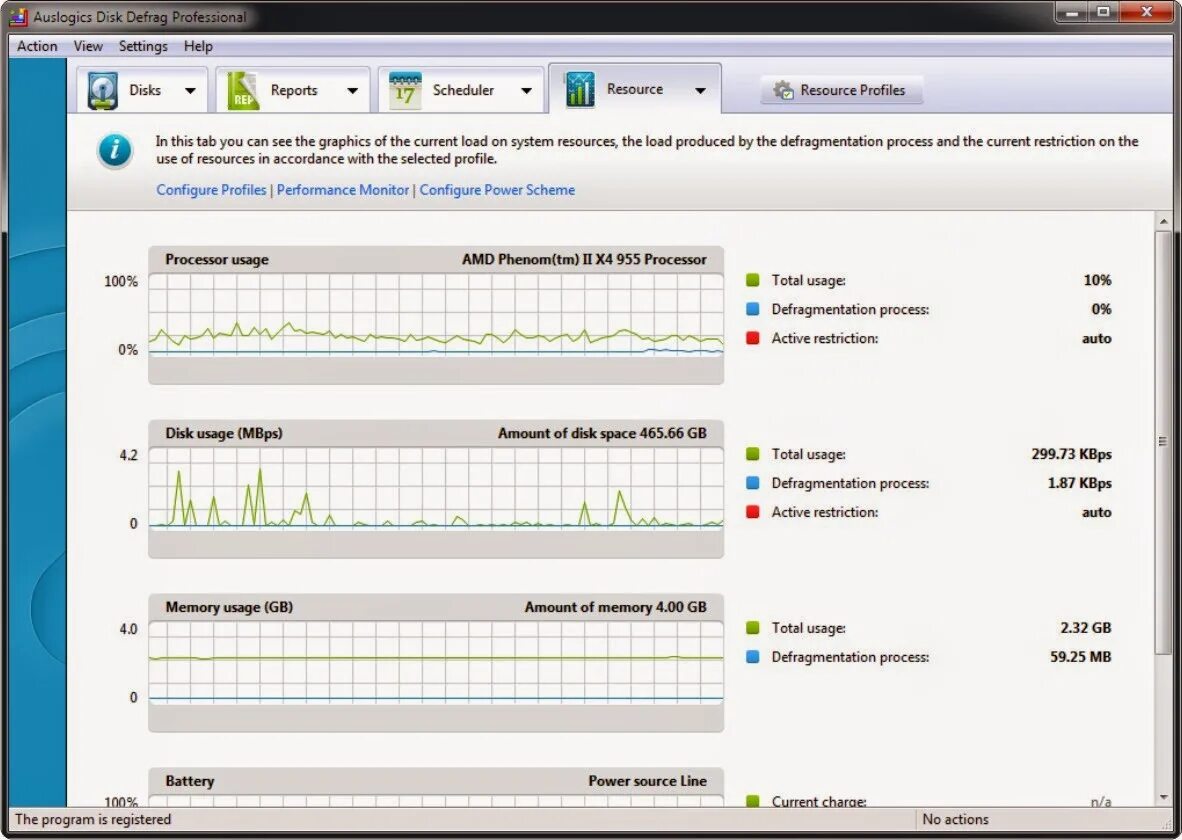The width and height of the screenshot is (1182, 840).
Task: Click 'Amount of disk space 465.66 GB'
Action: click(x=602, y=433)
